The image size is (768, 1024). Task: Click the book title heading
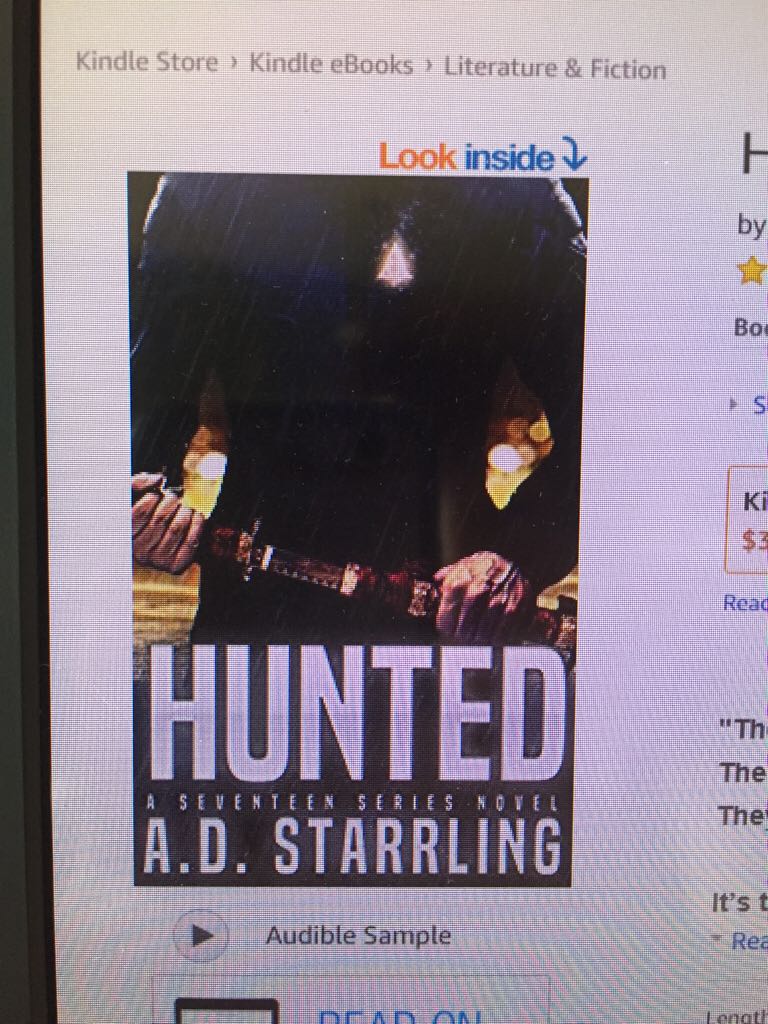(754, 153)
